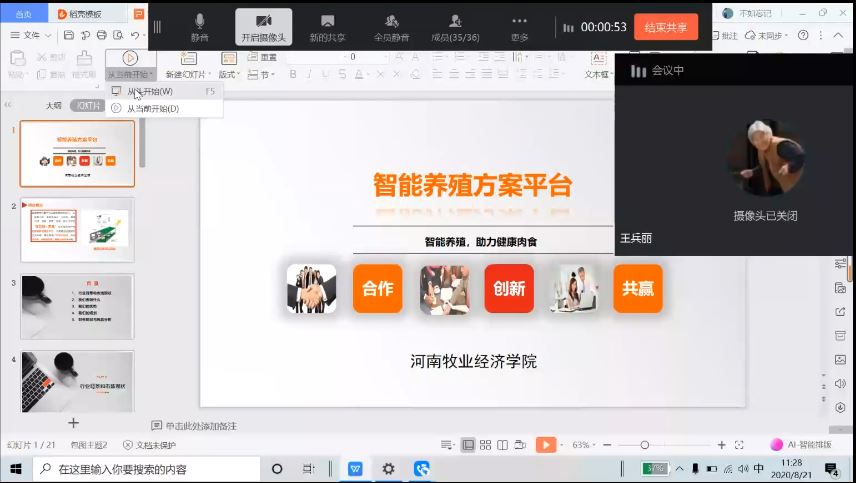The width and height of the screenshot is (856, 483).
Task: Open Settings gear on Windows taskbar
Action: coord(388,469)
